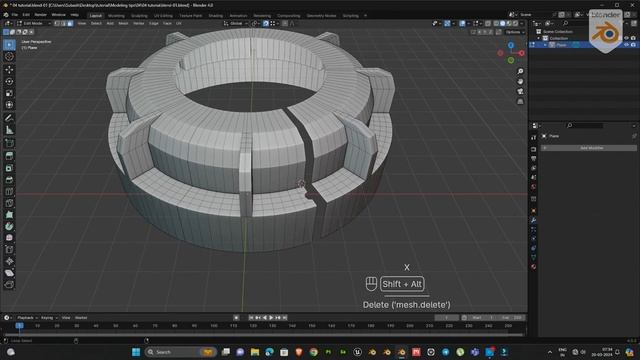This screenshot has height=360, width=640.
Task: Open the pivot point dropdown
Action: [255, 24]
